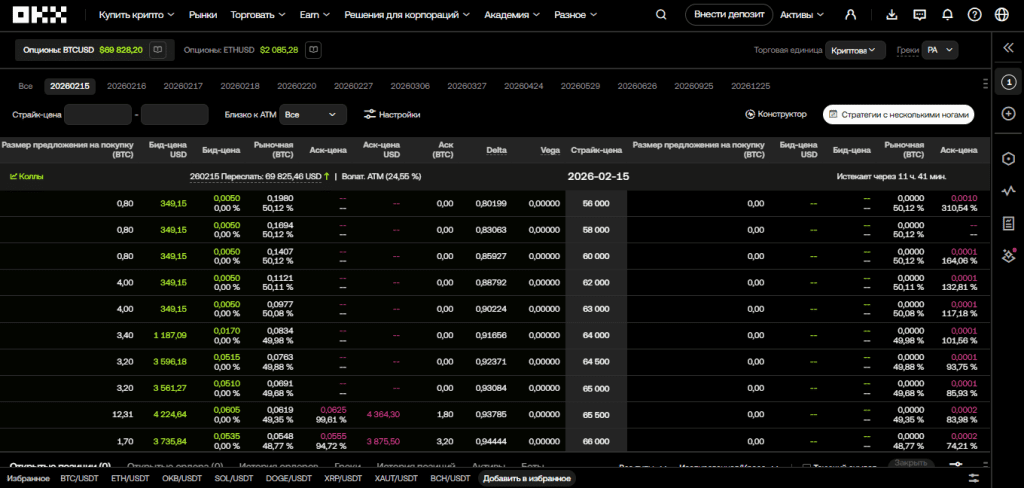The height and width of the screenshot is (488, 1024).
Task: Open the search magnifier icon
Action: click(x=661, y=14)
